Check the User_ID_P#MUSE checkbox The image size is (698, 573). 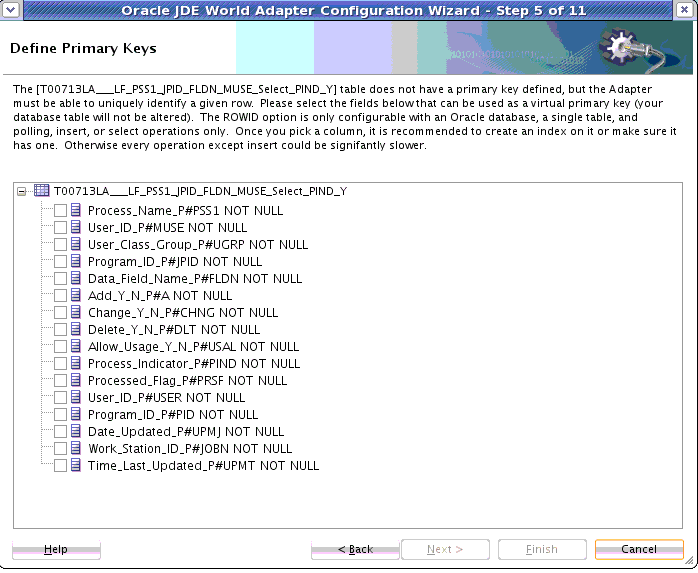point(61,228)
